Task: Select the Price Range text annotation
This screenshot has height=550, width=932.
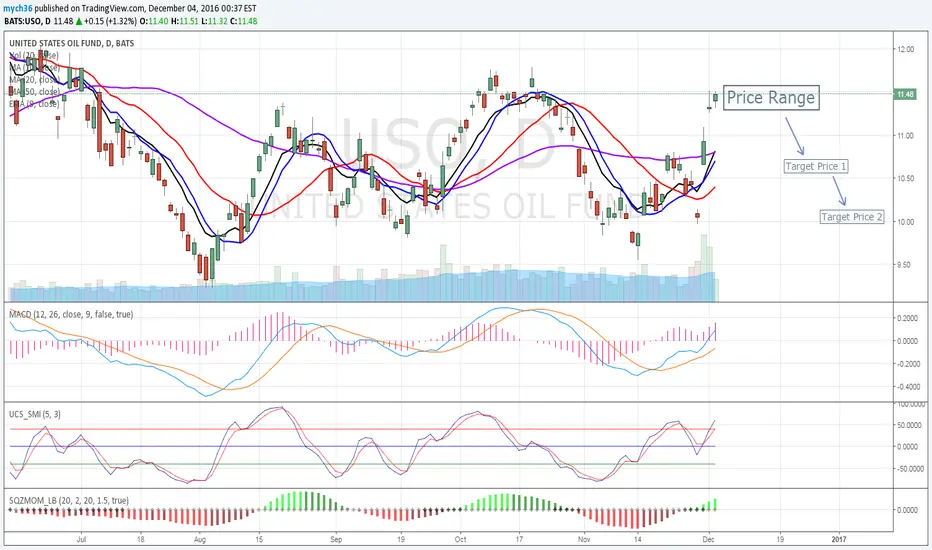Action: (x=771, y=98)
